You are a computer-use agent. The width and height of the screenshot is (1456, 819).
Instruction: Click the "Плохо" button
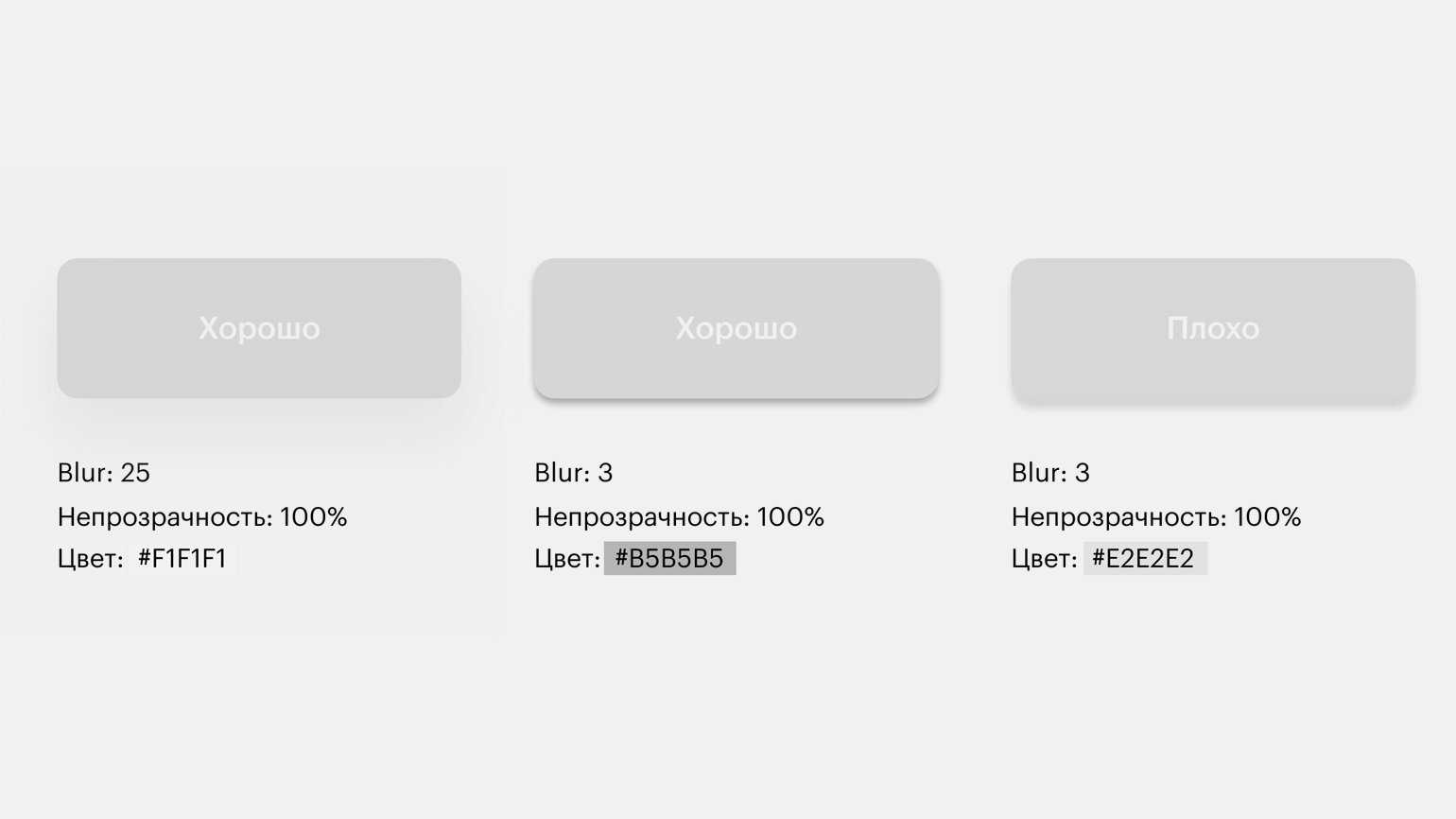tap(1213, 328)
